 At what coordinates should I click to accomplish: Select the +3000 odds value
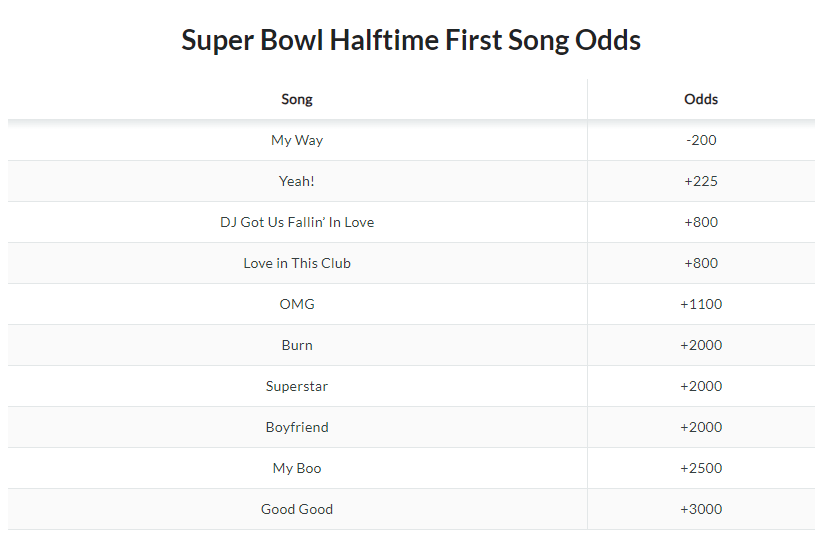[701, 509]
